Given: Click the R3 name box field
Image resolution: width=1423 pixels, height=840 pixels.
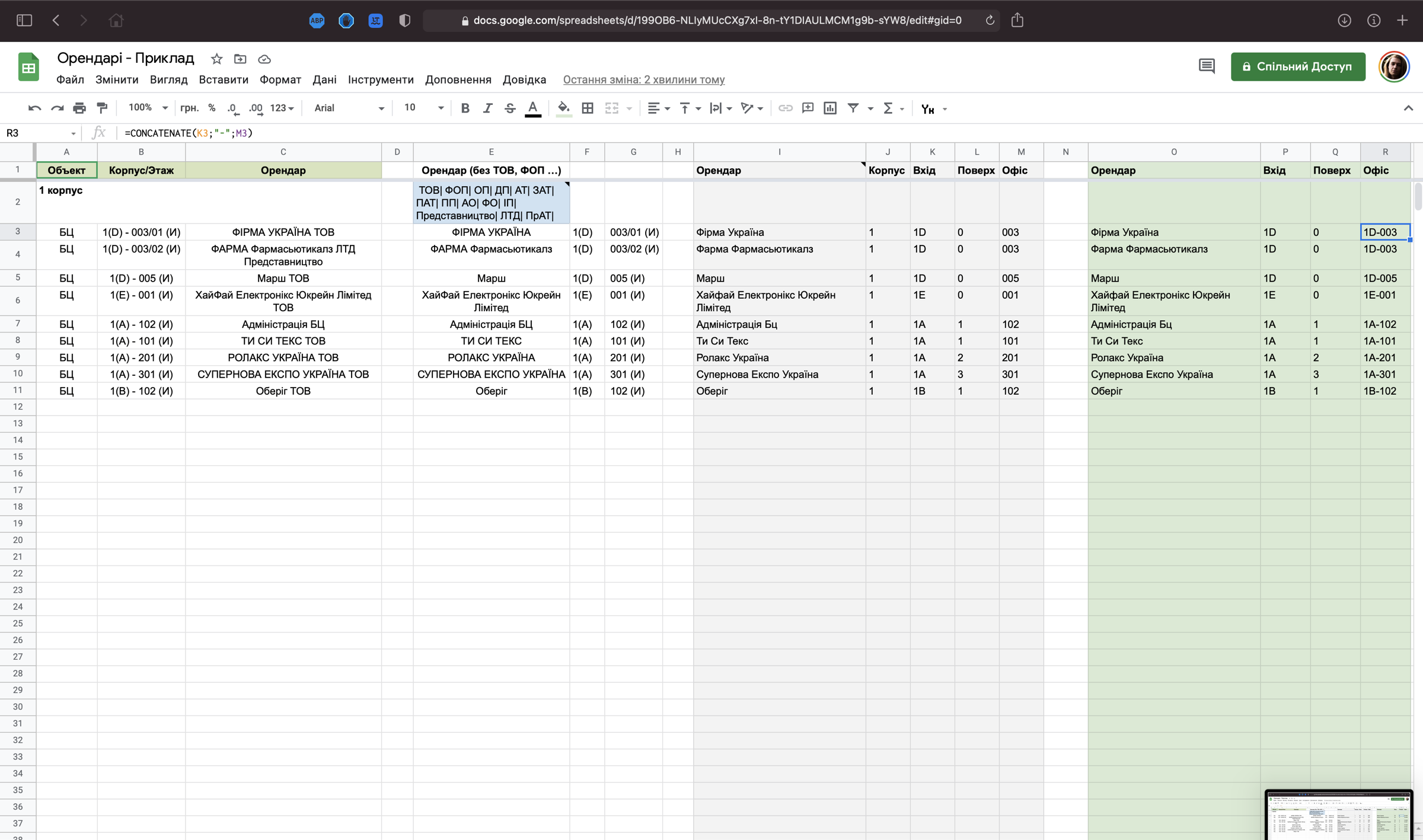Looking at the screenshot, I should click(40, 133).
